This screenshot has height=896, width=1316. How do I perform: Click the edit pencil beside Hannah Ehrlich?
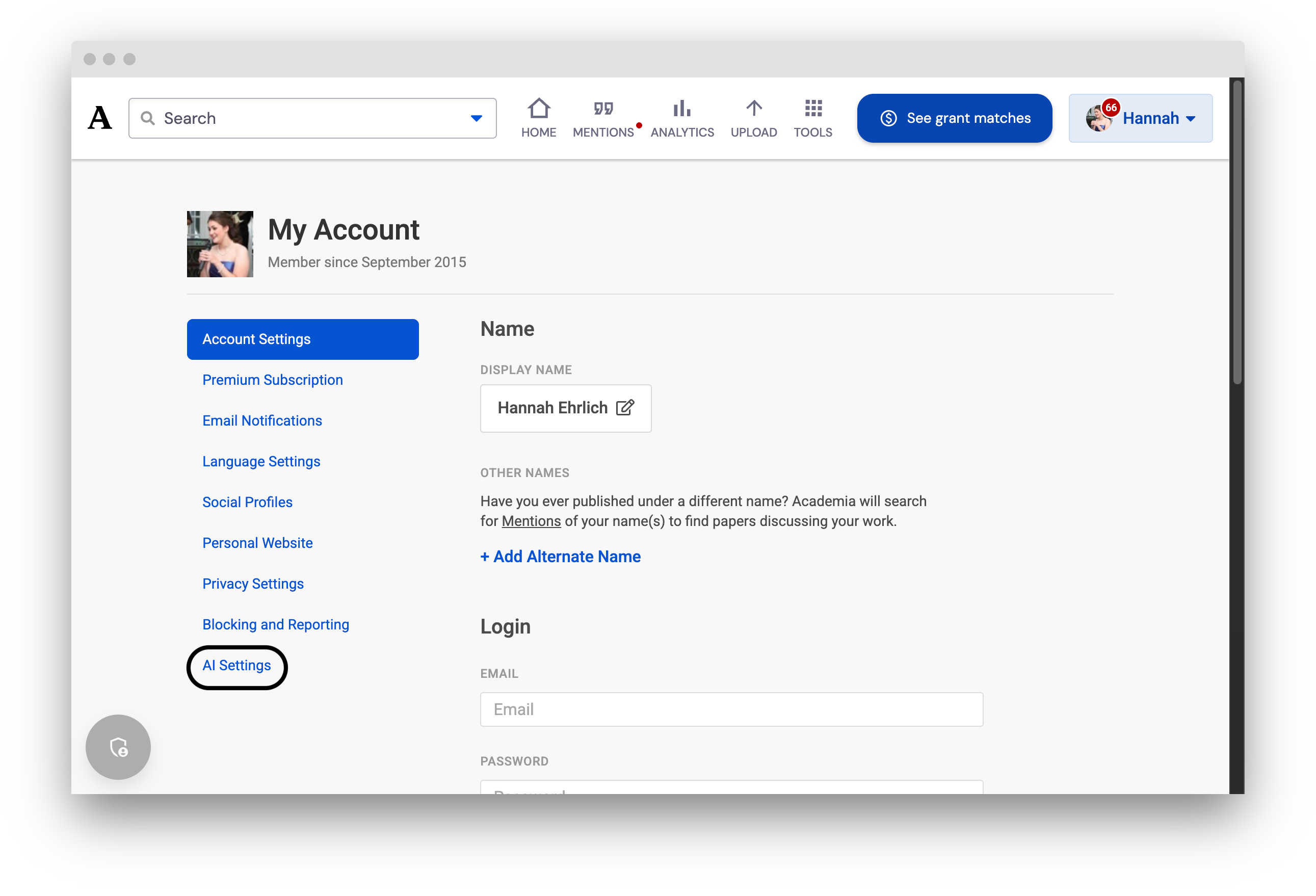625,408
